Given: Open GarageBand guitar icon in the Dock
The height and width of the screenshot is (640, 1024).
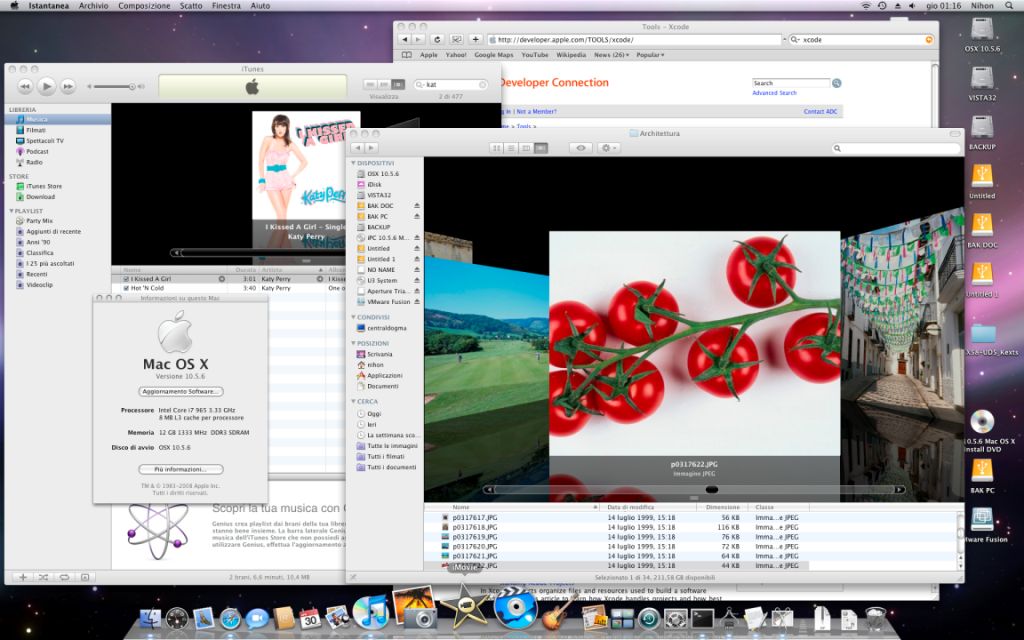Looking at the screenshot, I should coord(556,617).
